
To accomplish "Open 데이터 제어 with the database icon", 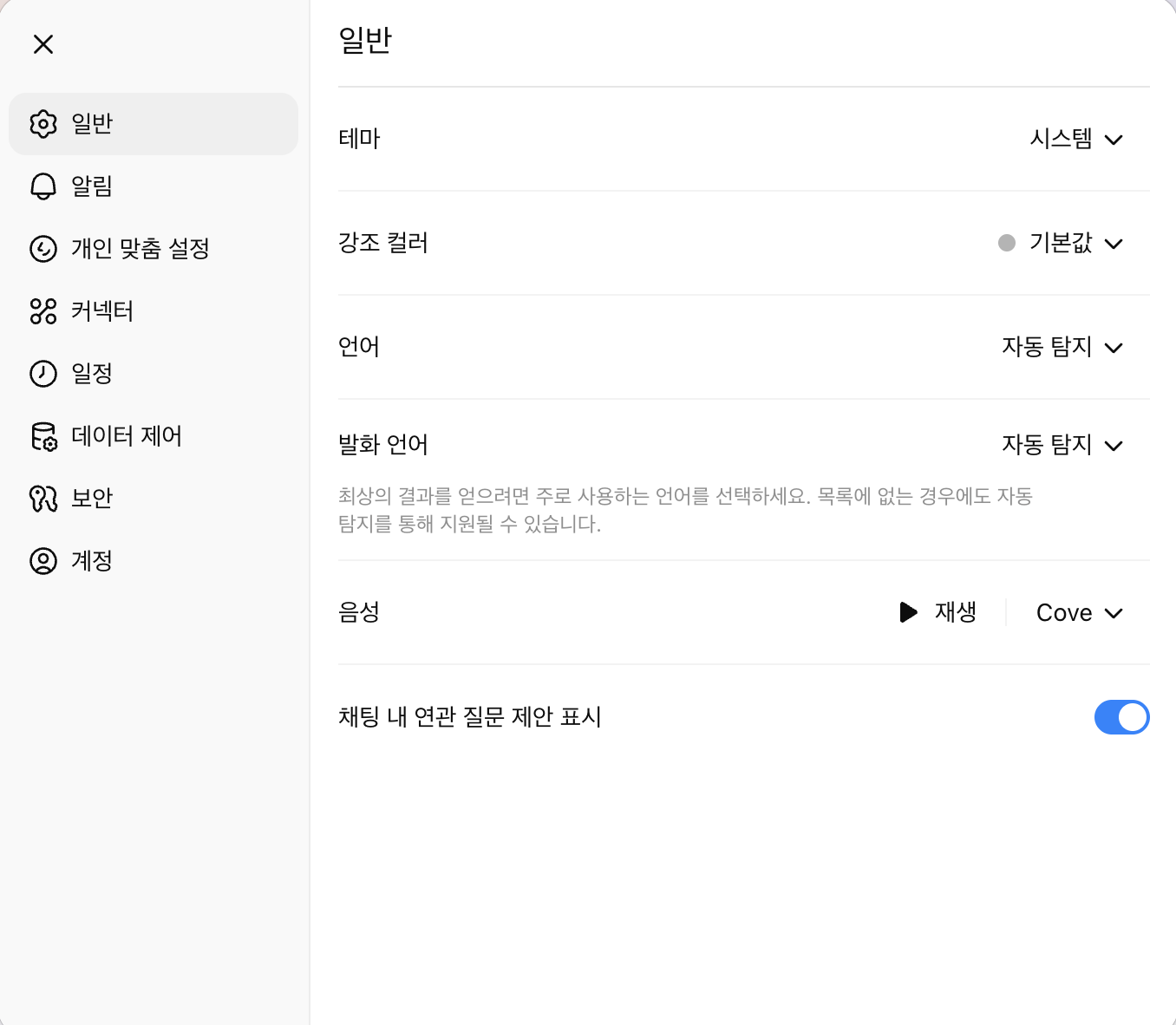I will coord(42,436).
